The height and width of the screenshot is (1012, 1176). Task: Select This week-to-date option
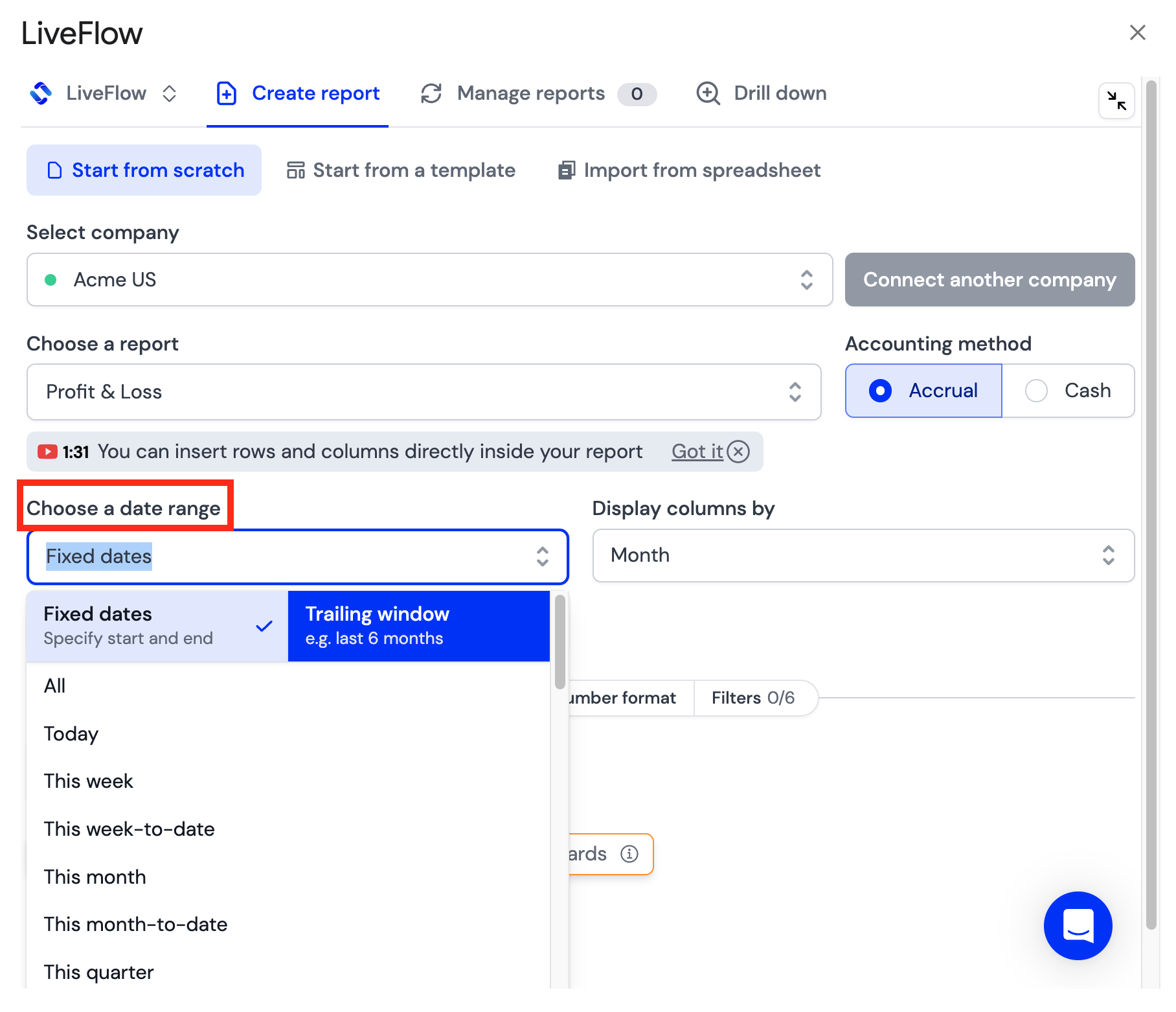288,829
